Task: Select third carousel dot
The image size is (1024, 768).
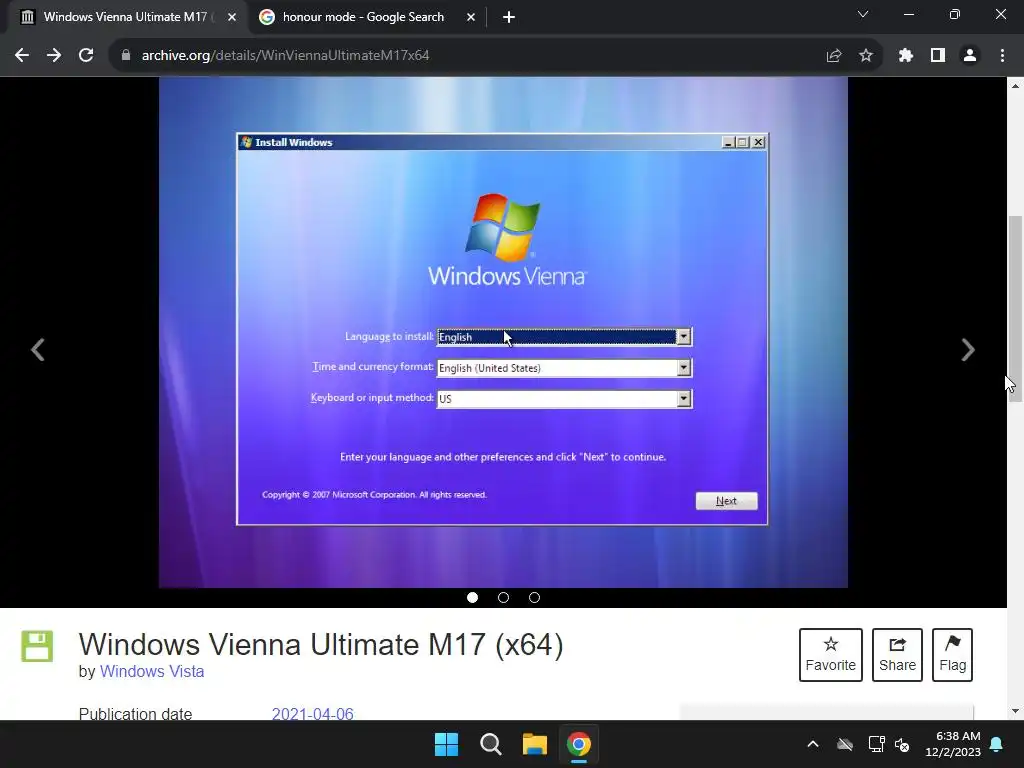Action: point(534,598)
